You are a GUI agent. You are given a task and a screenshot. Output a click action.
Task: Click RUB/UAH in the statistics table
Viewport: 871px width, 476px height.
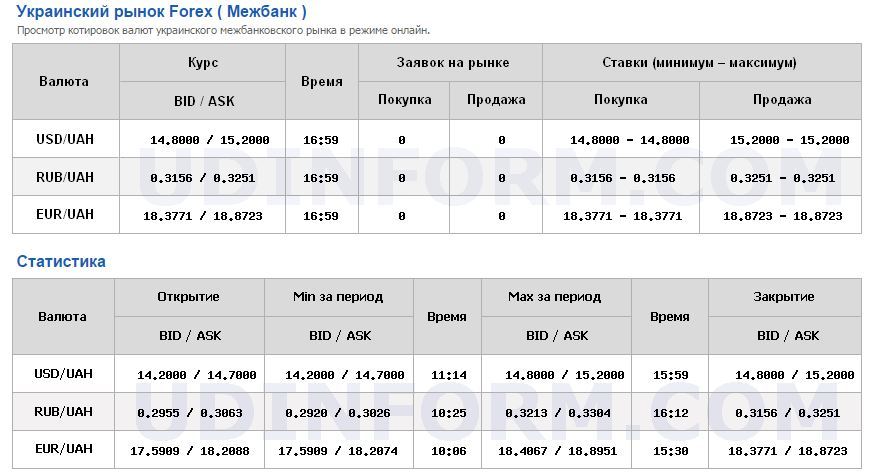(x=63, y=412)
